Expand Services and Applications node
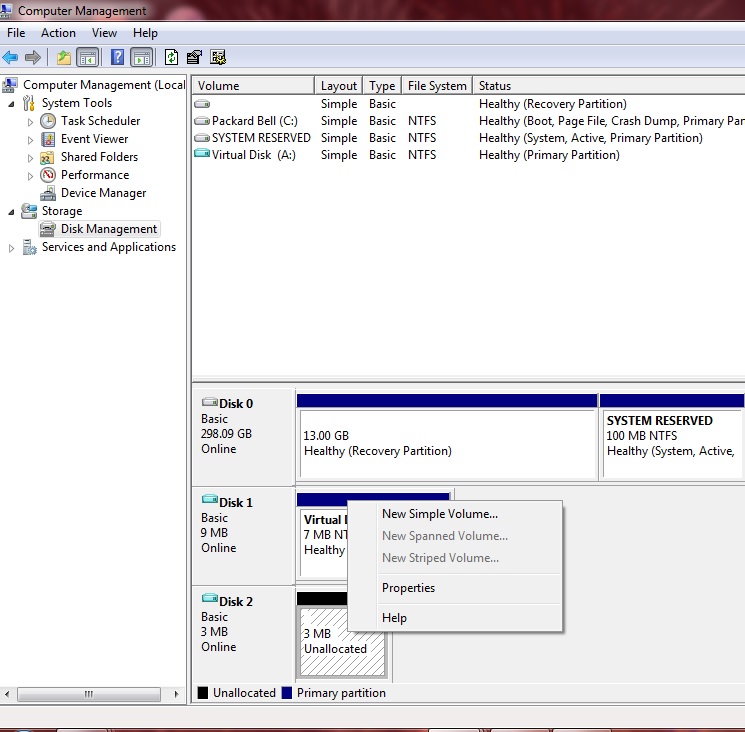 pos(12,248)
